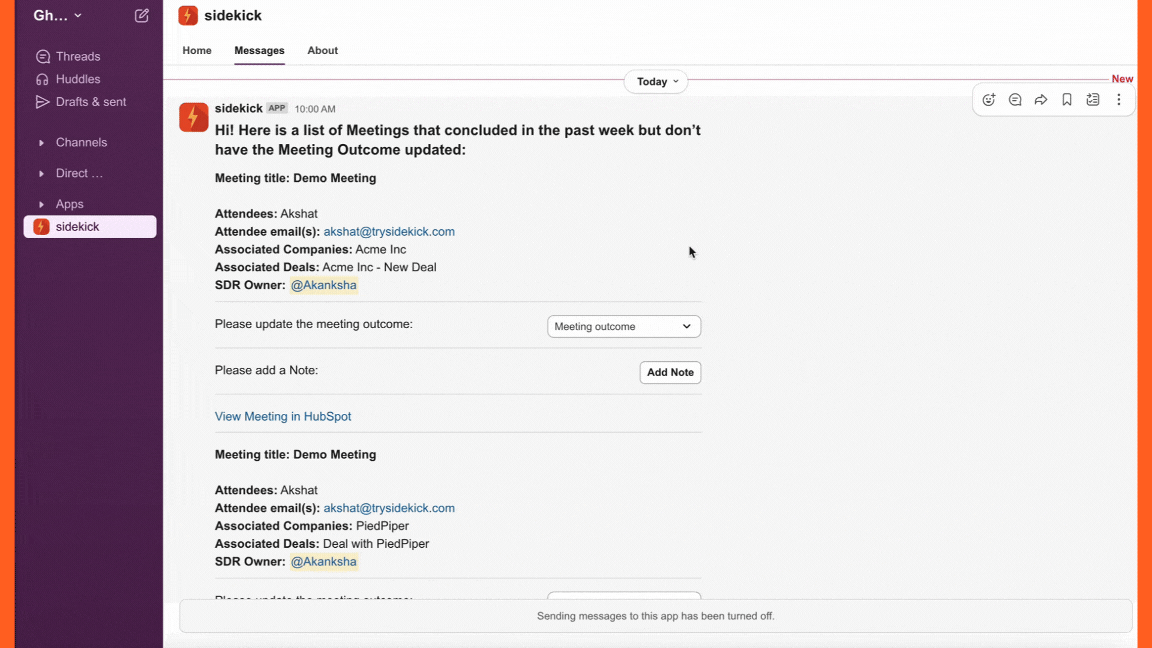Click the 10:00 AM timestamp
Screen dimensions: 1152x648
(315, 109)
